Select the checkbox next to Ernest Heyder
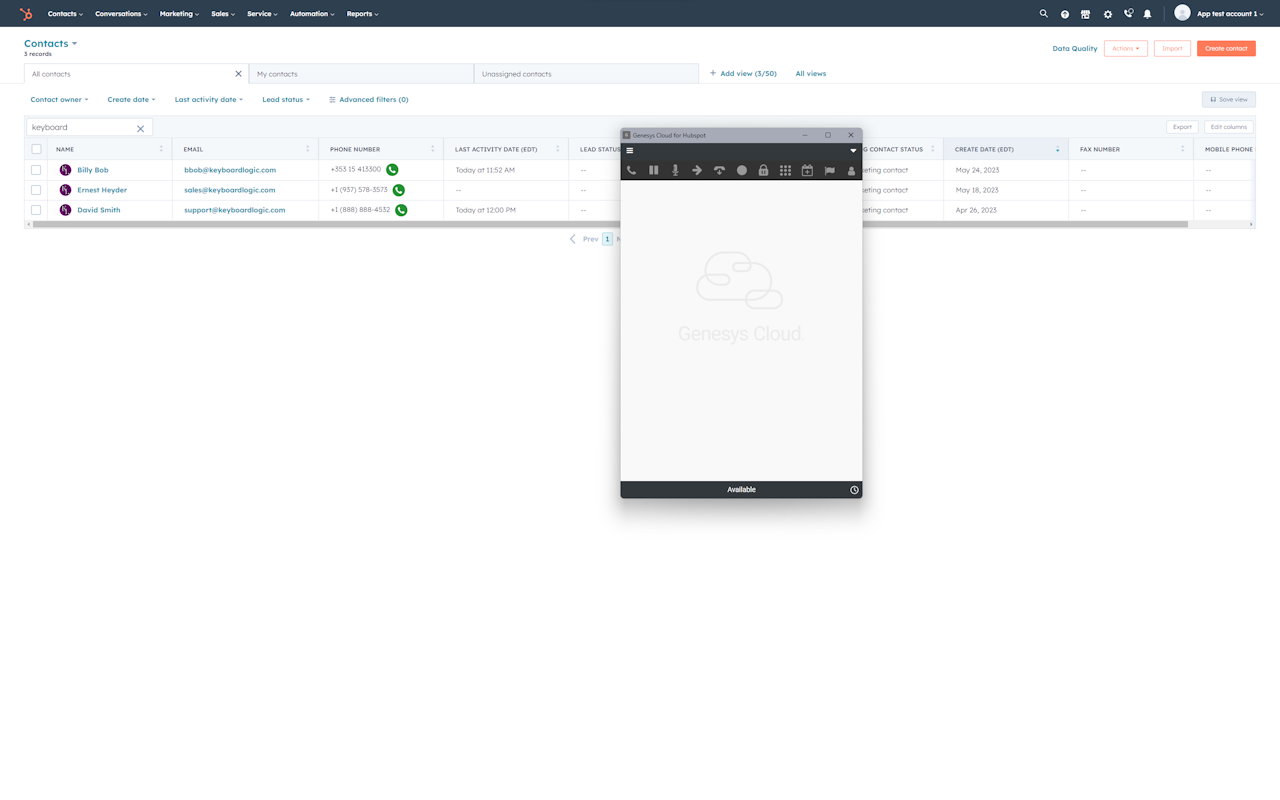1280x800 pixels. point(36,190)
